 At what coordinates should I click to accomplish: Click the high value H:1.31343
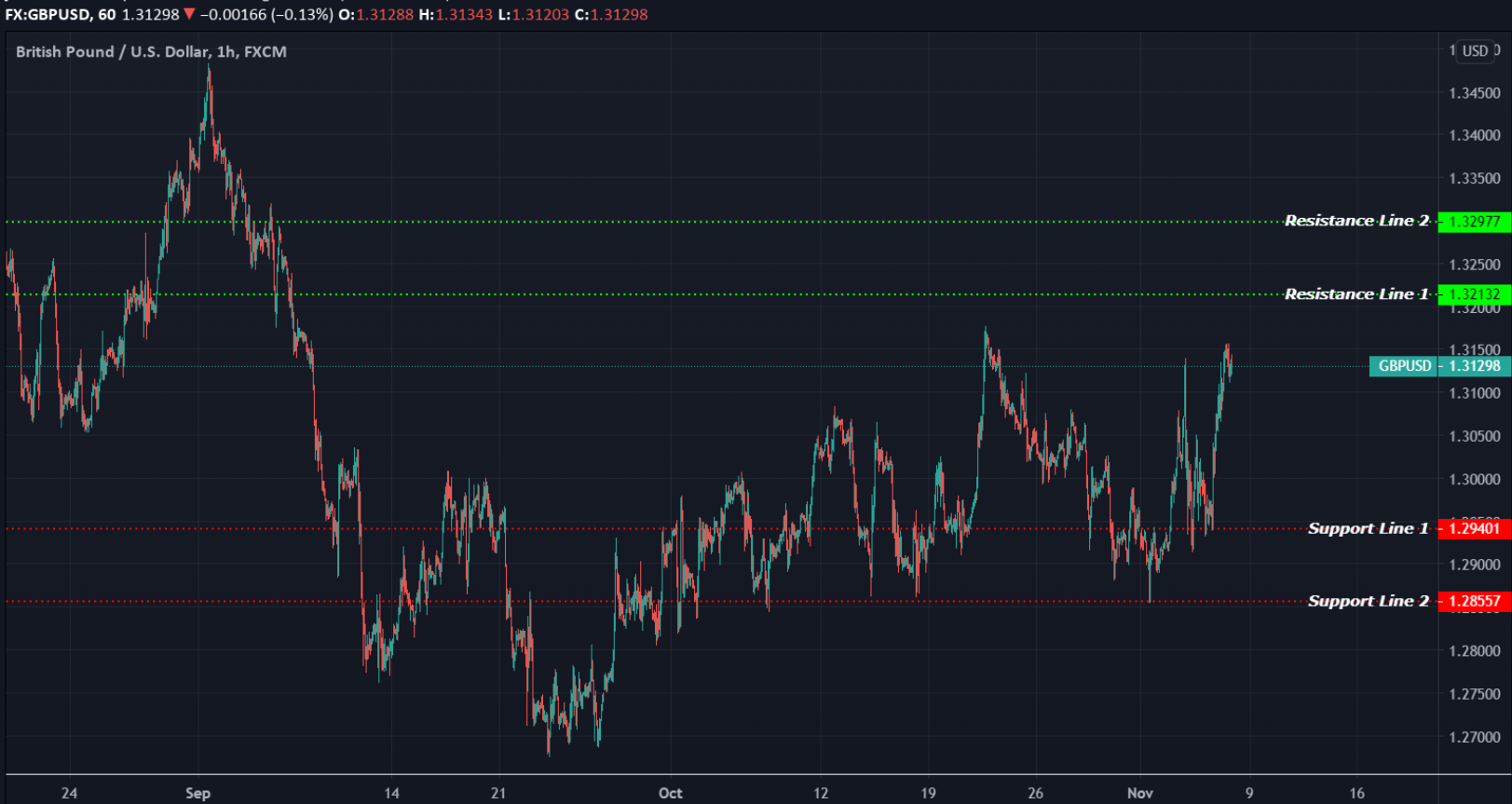point(456,15)
